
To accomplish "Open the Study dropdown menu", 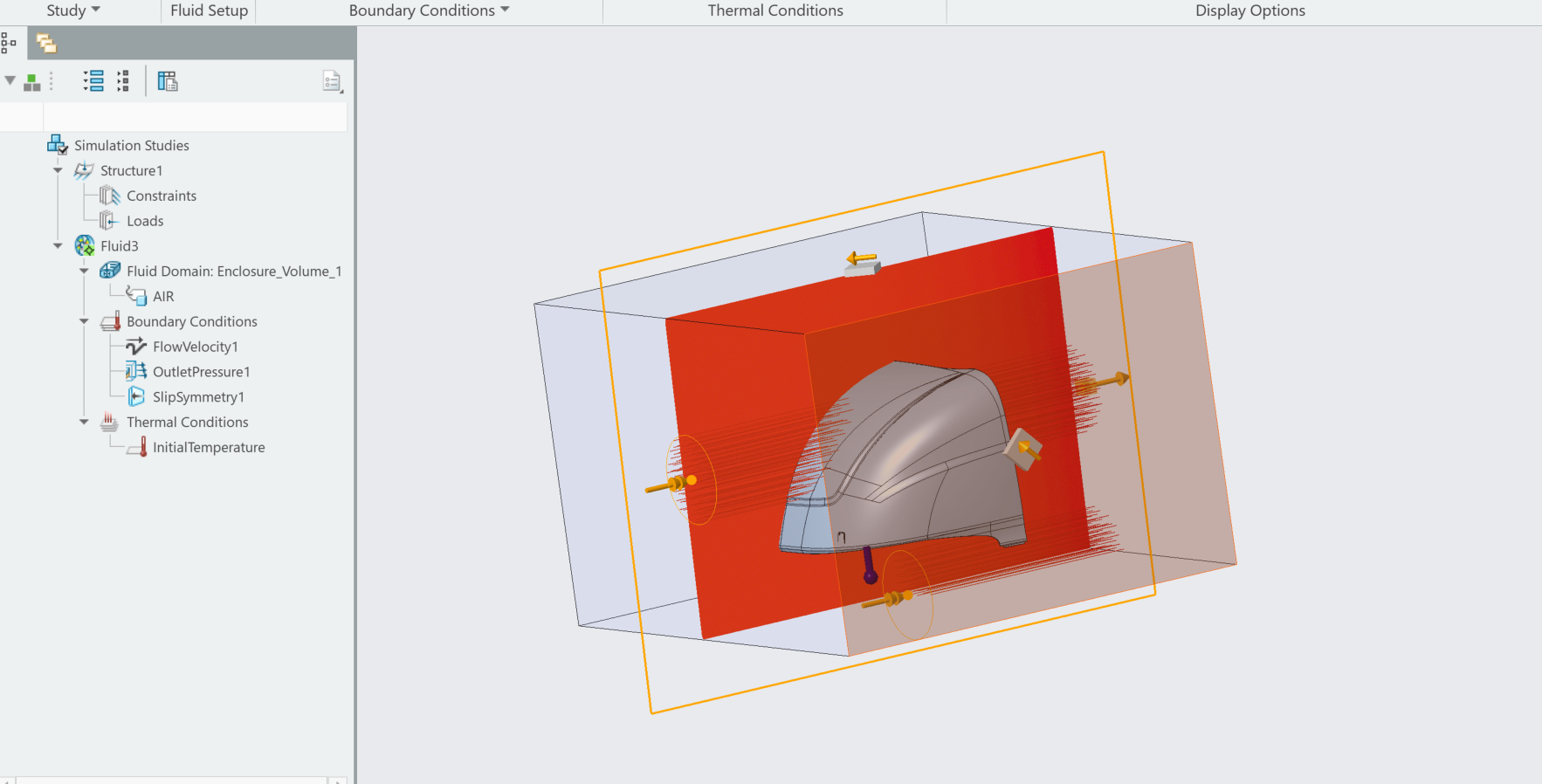I will (73, 10).
